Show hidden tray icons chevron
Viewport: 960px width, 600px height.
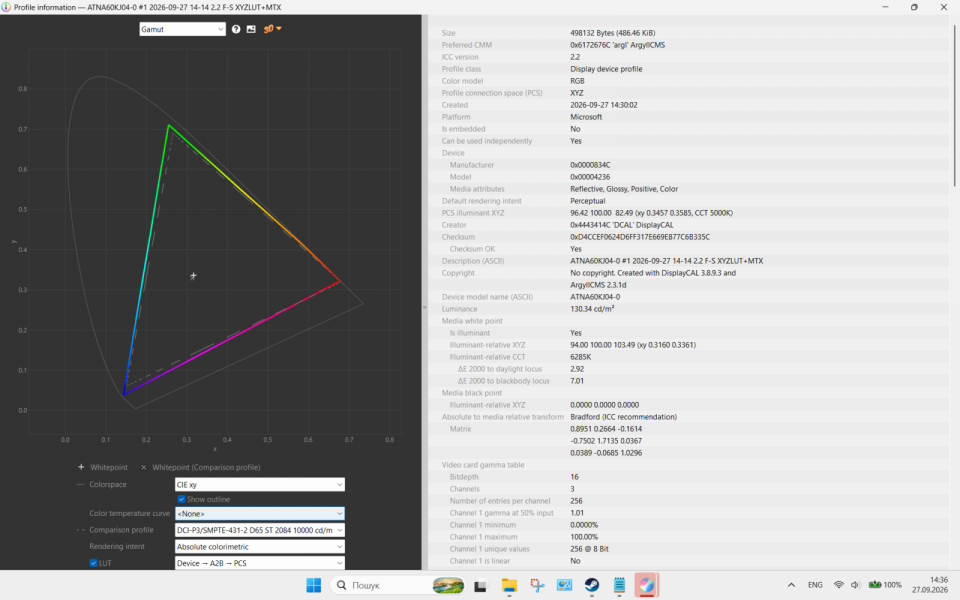coord(791,585)
